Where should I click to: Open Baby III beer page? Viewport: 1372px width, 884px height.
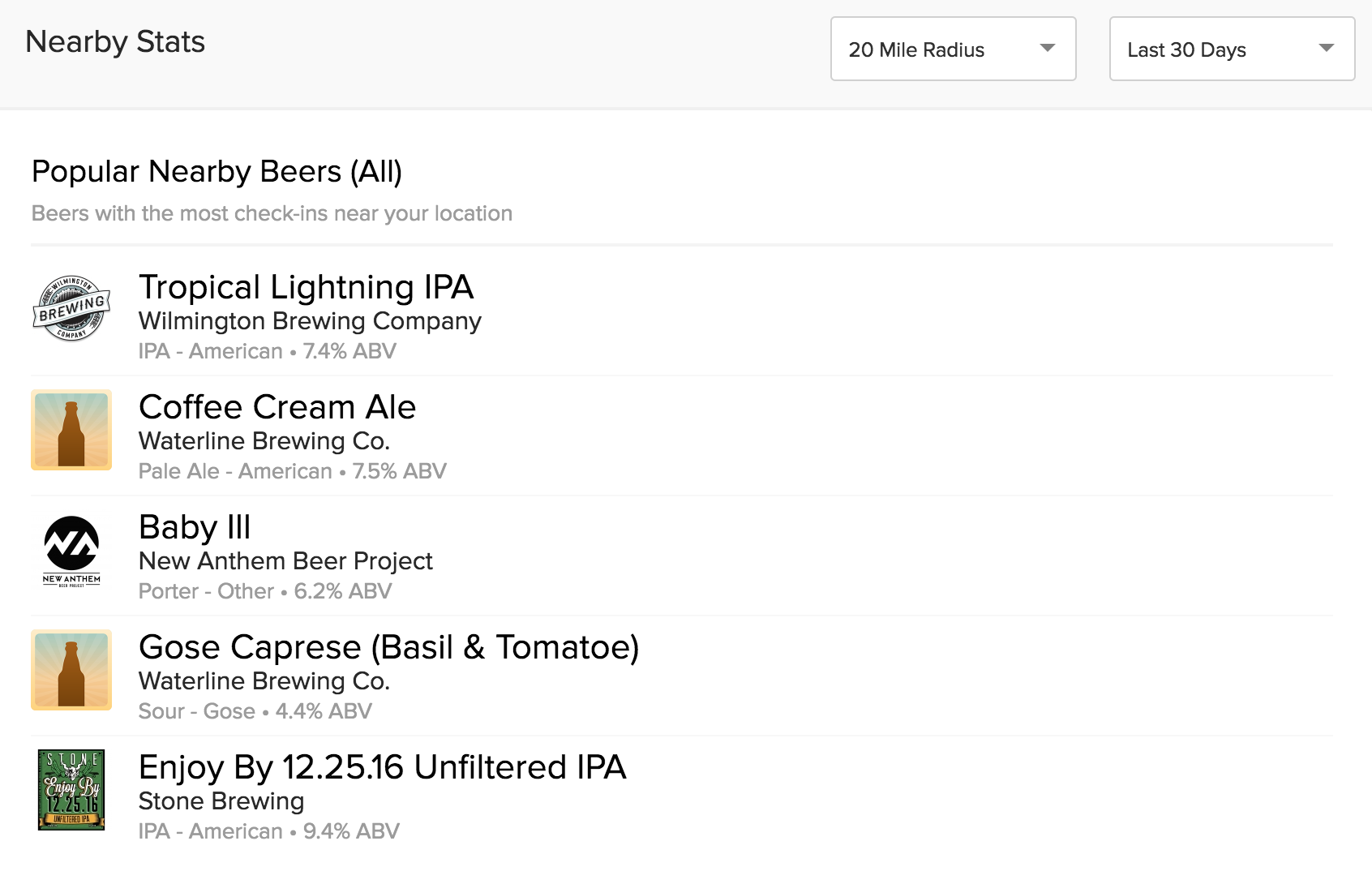point(195,527)
